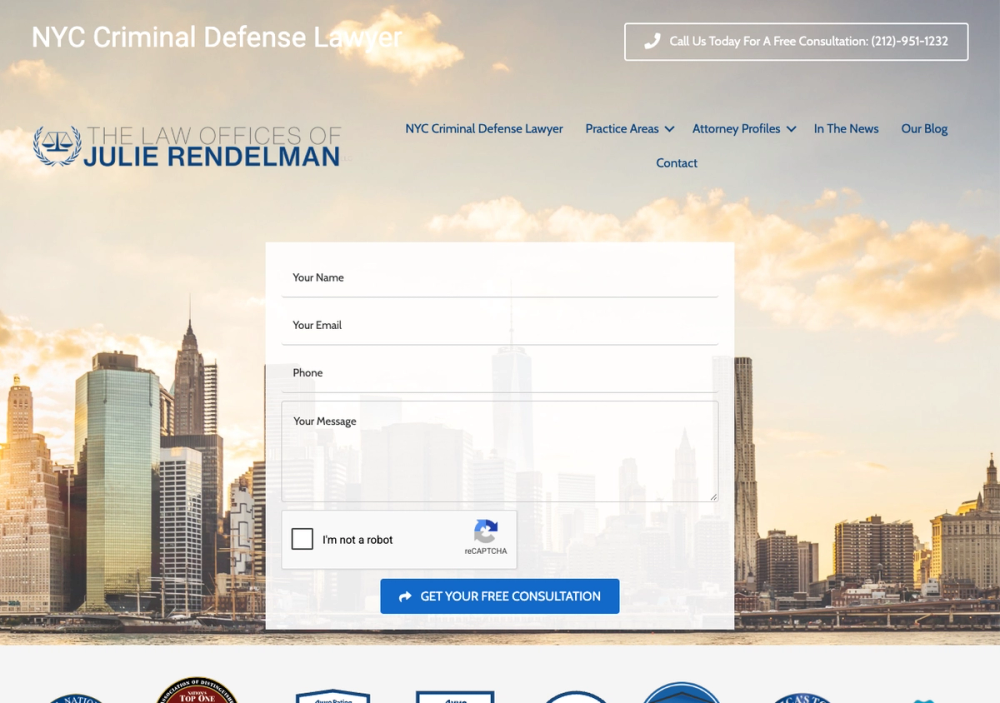Check the I'm not a robot box
Screen dimensions: 1000x703
pyautogui.click(x=302, y=539)
